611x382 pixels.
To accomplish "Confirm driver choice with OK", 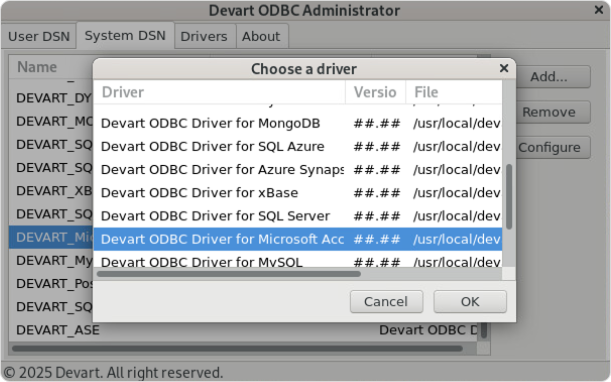I will point(470,302).
